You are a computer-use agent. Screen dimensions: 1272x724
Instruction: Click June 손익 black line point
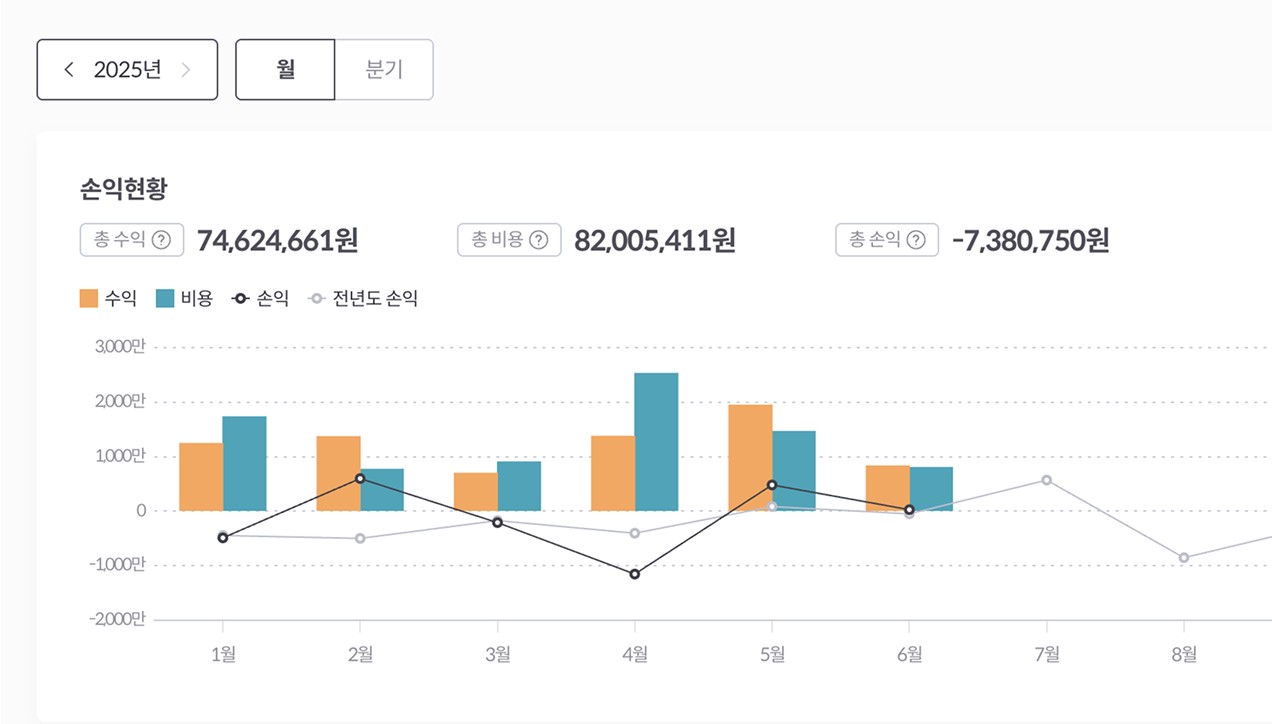click(909, 510)
